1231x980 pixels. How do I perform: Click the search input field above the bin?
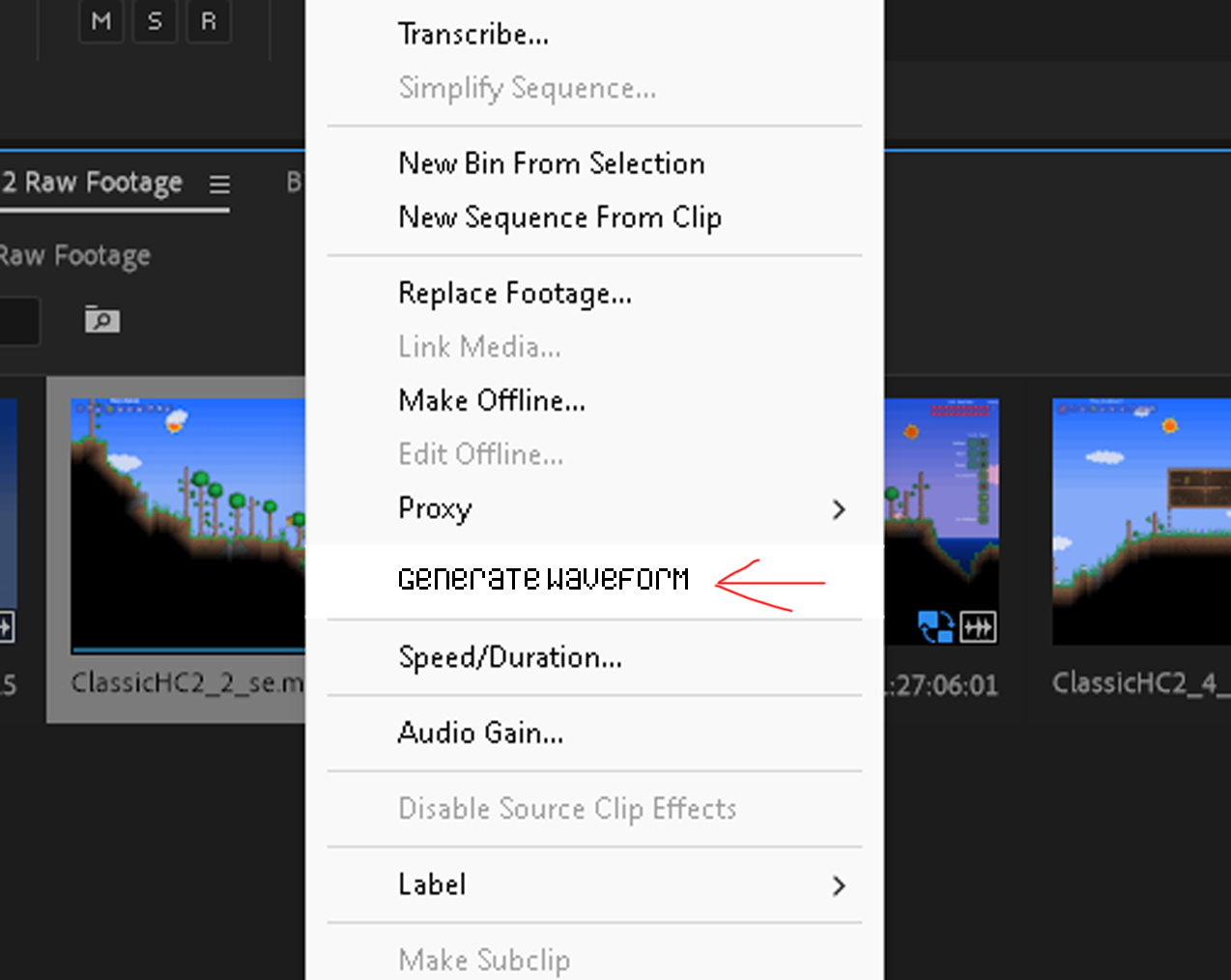pyautogui.click(x=19, y=320)
